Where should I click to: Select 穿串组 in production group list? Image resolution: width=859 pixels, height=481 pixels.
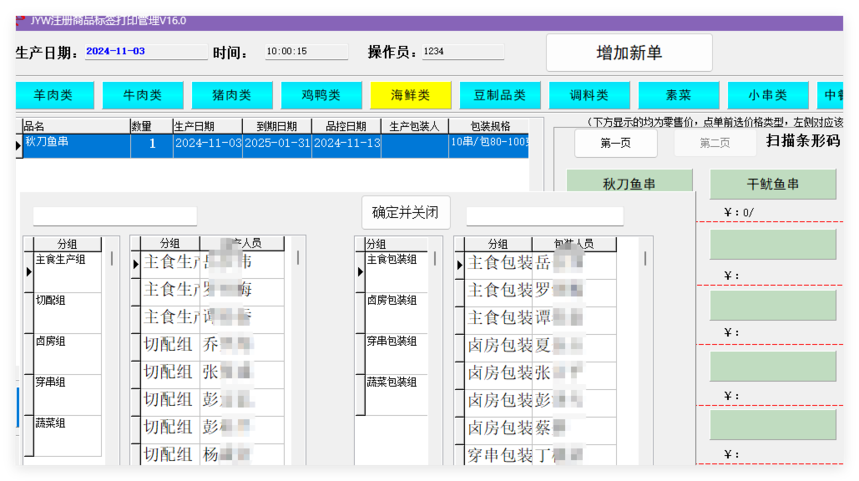(67, 395)
